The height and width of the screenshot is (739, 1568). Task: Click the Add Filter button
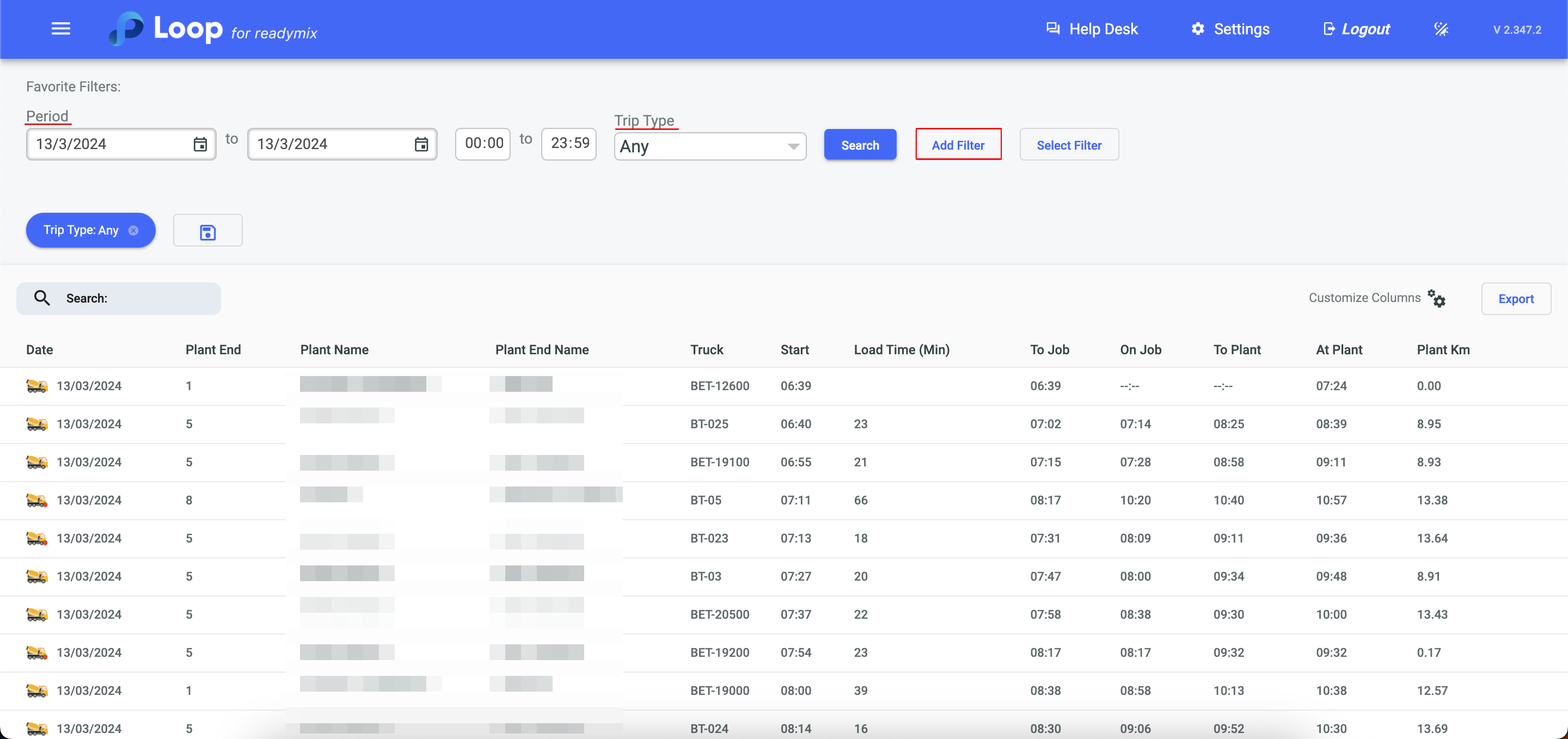pos(958,145)
